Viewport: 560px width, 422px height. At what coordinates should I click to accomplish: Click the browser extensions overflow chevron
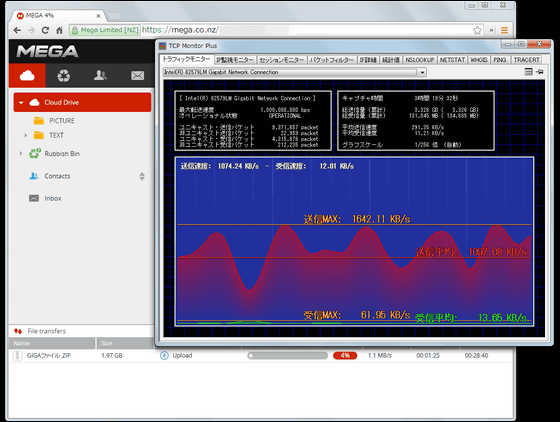tap(492, 30)
